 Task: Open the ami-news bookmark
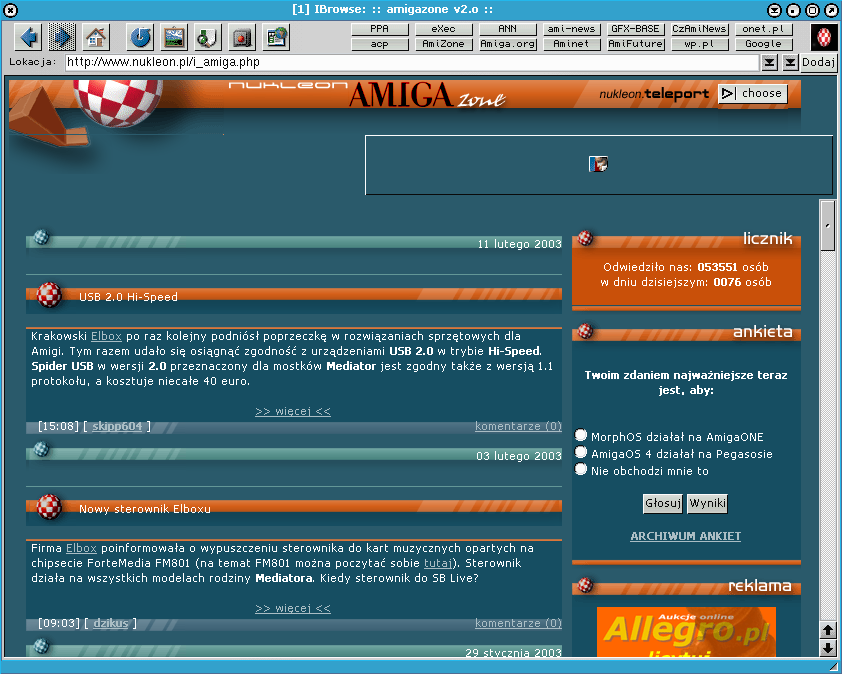[x=571, y=29]
